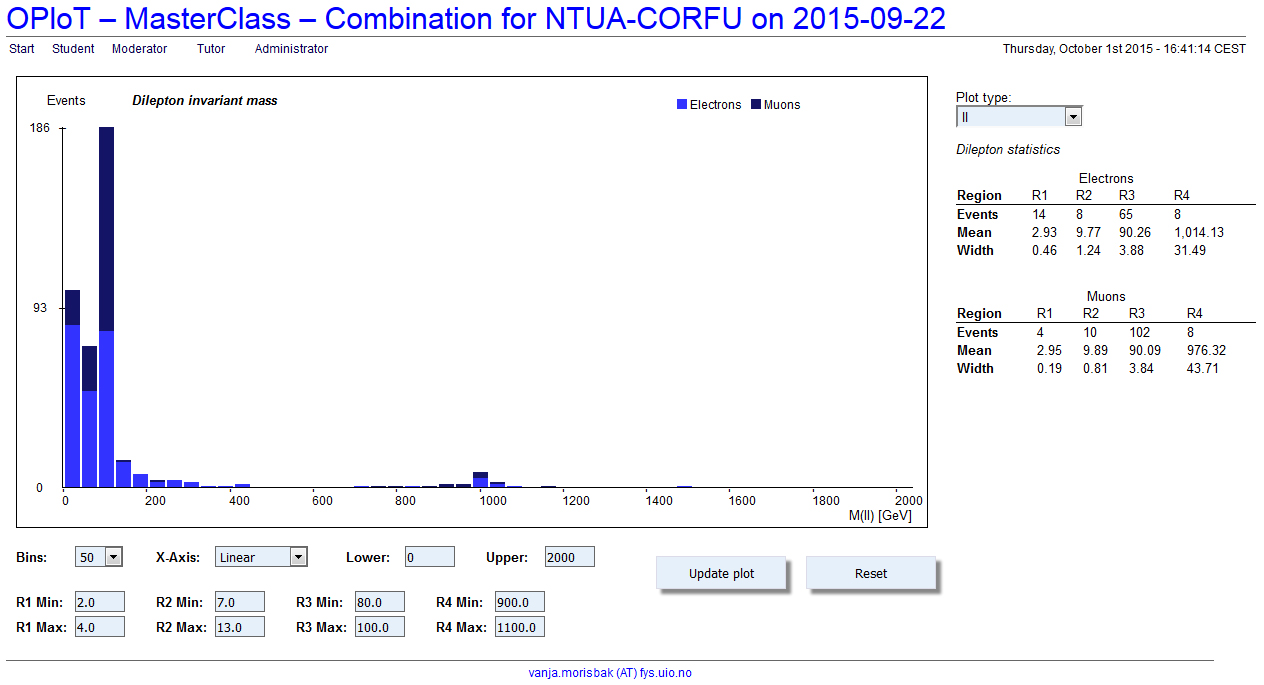Click Muons R4 mean value 976.32
Screen dimensions: 1264x685
click(x=1206, y=351)
